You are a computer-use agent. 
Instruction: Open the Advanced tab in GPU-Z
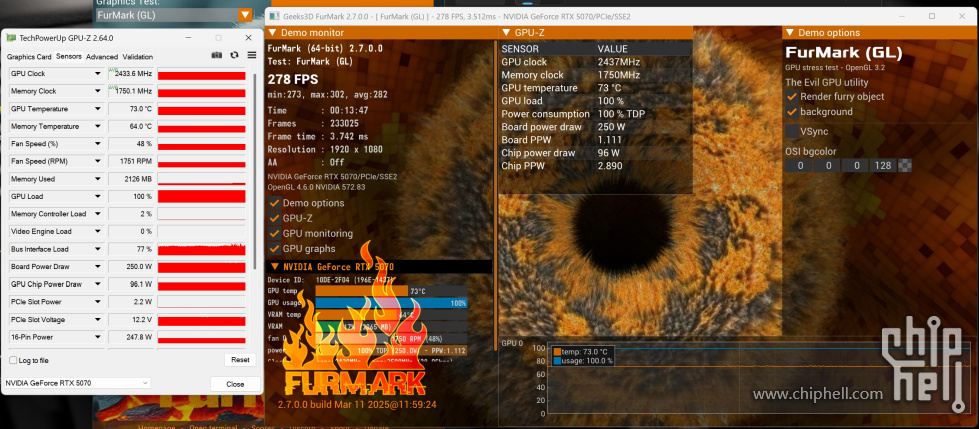click(102, 57)
